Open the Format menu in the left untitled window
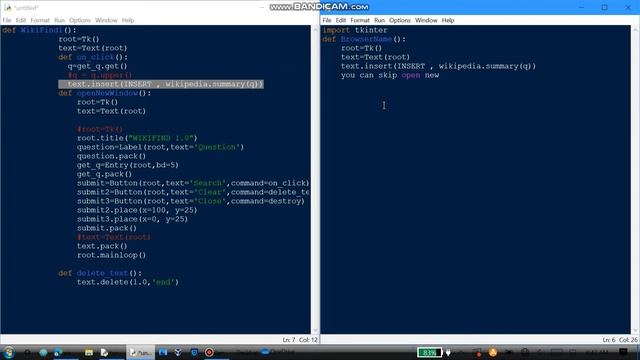 pyautogui.click(x=40, y=20)
